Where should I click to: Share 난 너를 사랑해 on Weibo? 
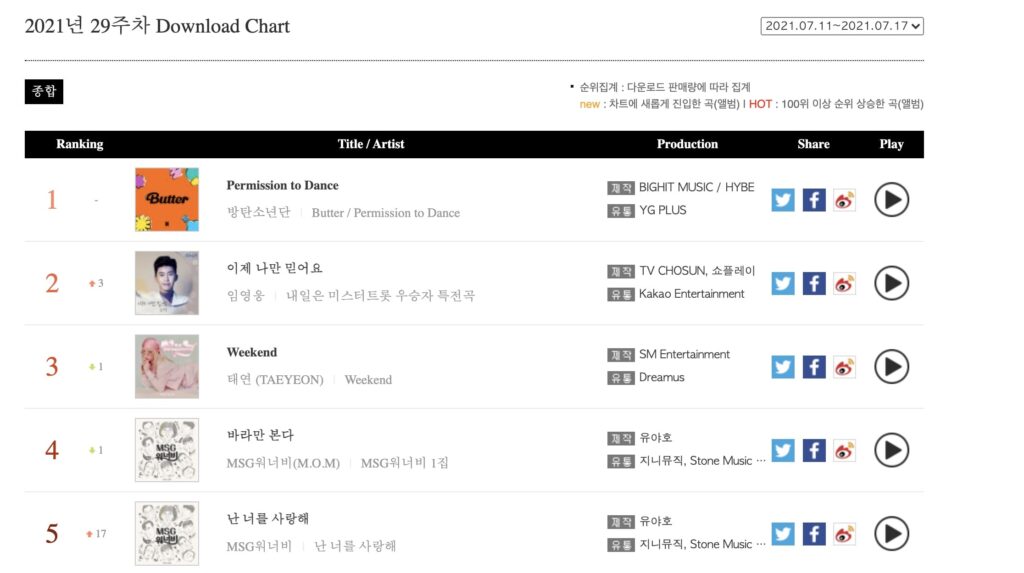[844, 534]
